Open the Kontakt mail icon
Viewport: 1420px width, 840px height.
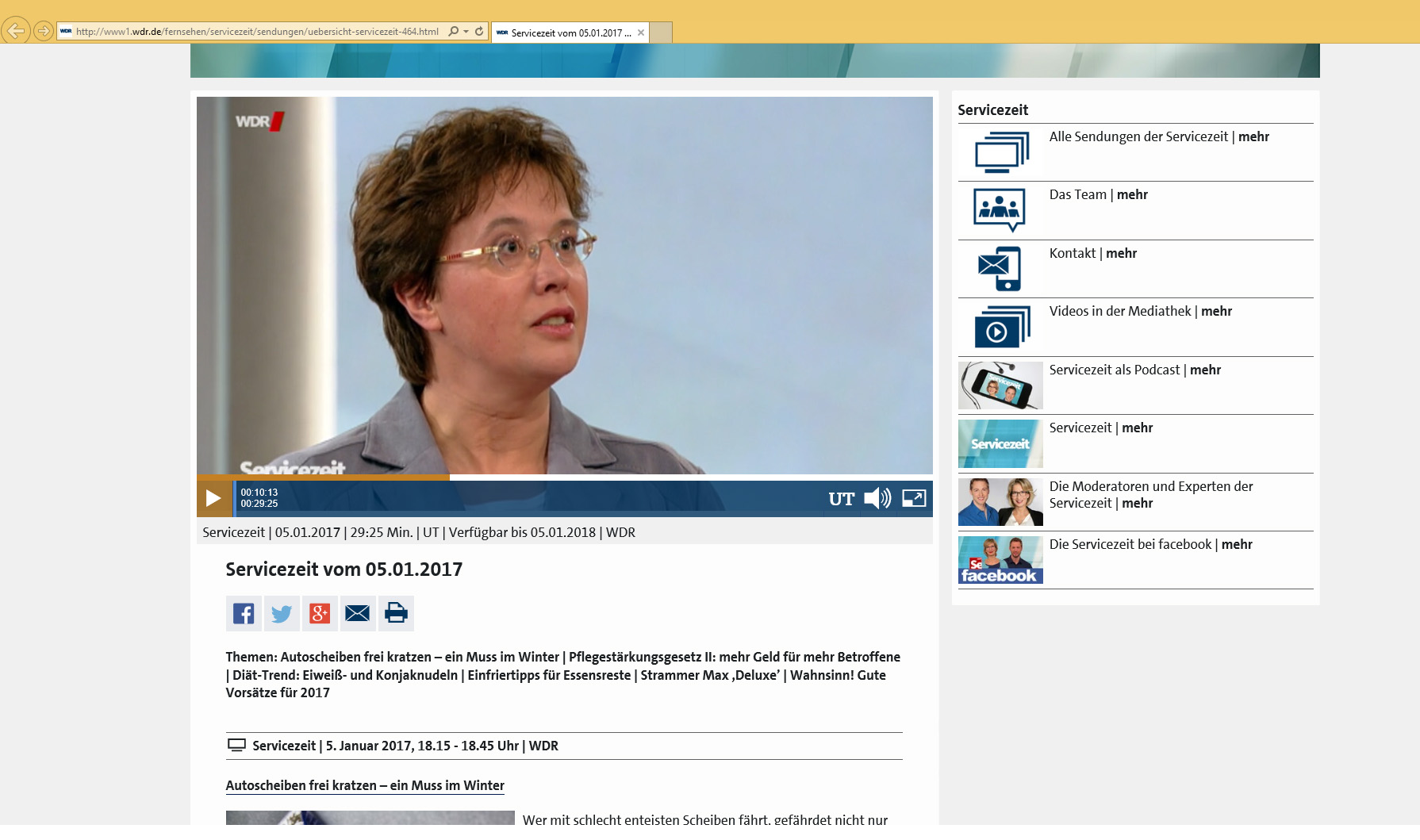point(1000,269)
